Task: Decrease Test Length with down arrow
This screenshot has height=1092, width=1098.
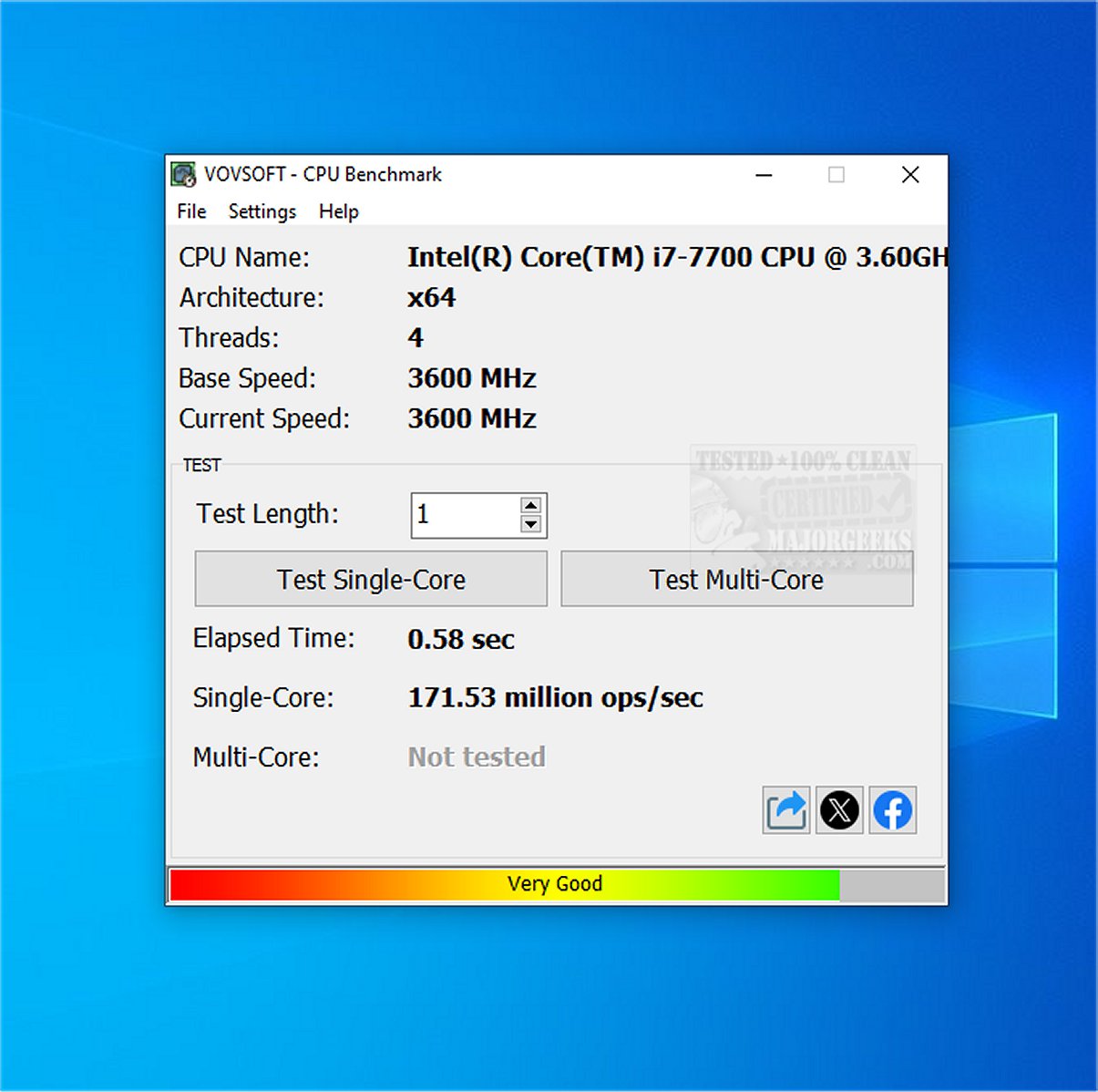Action: click(531, 524)
